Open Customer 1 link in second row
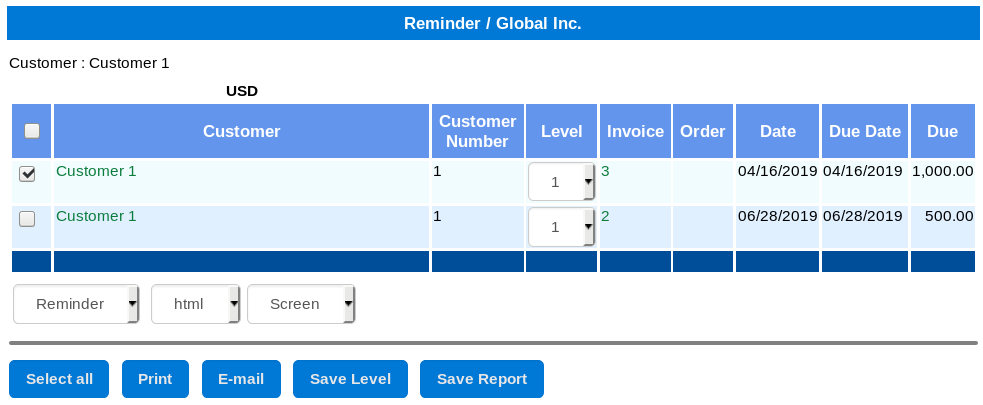This screenshot has height=405, width=983. (96, 216)
